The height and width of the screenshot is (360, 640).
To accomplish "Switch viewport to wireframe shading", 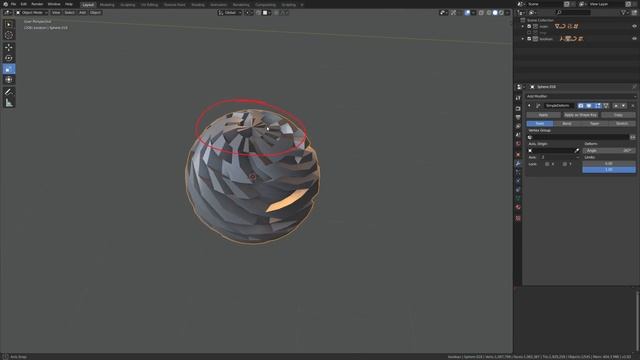I will pyautogui.click(x=489, y=13).
